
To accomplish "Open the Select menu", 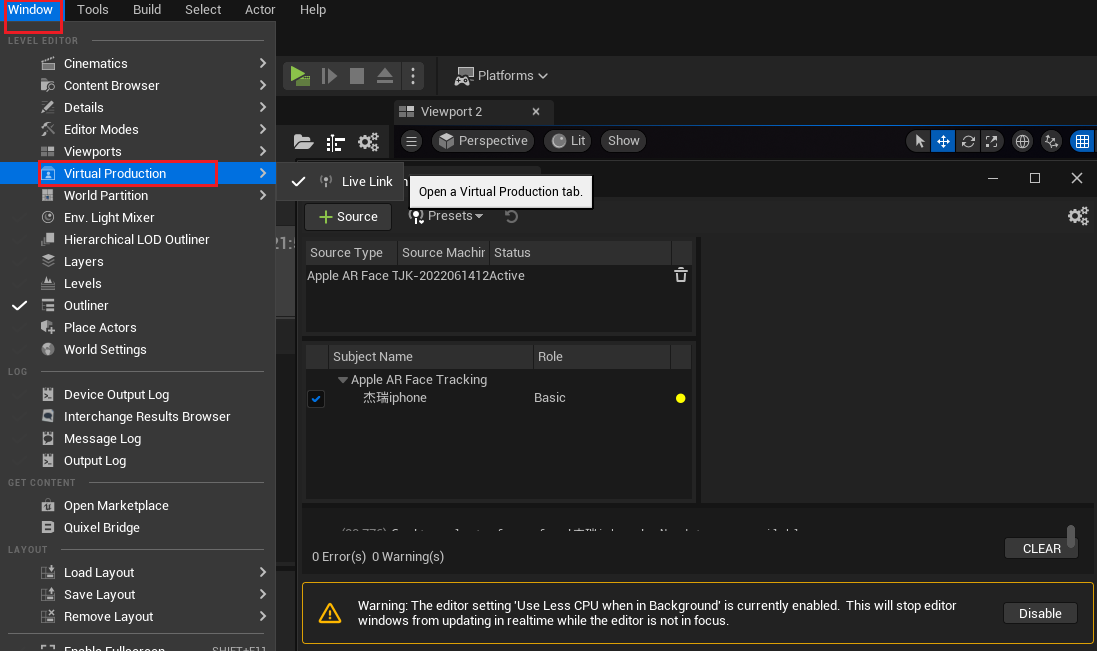I will pos(203,10).
